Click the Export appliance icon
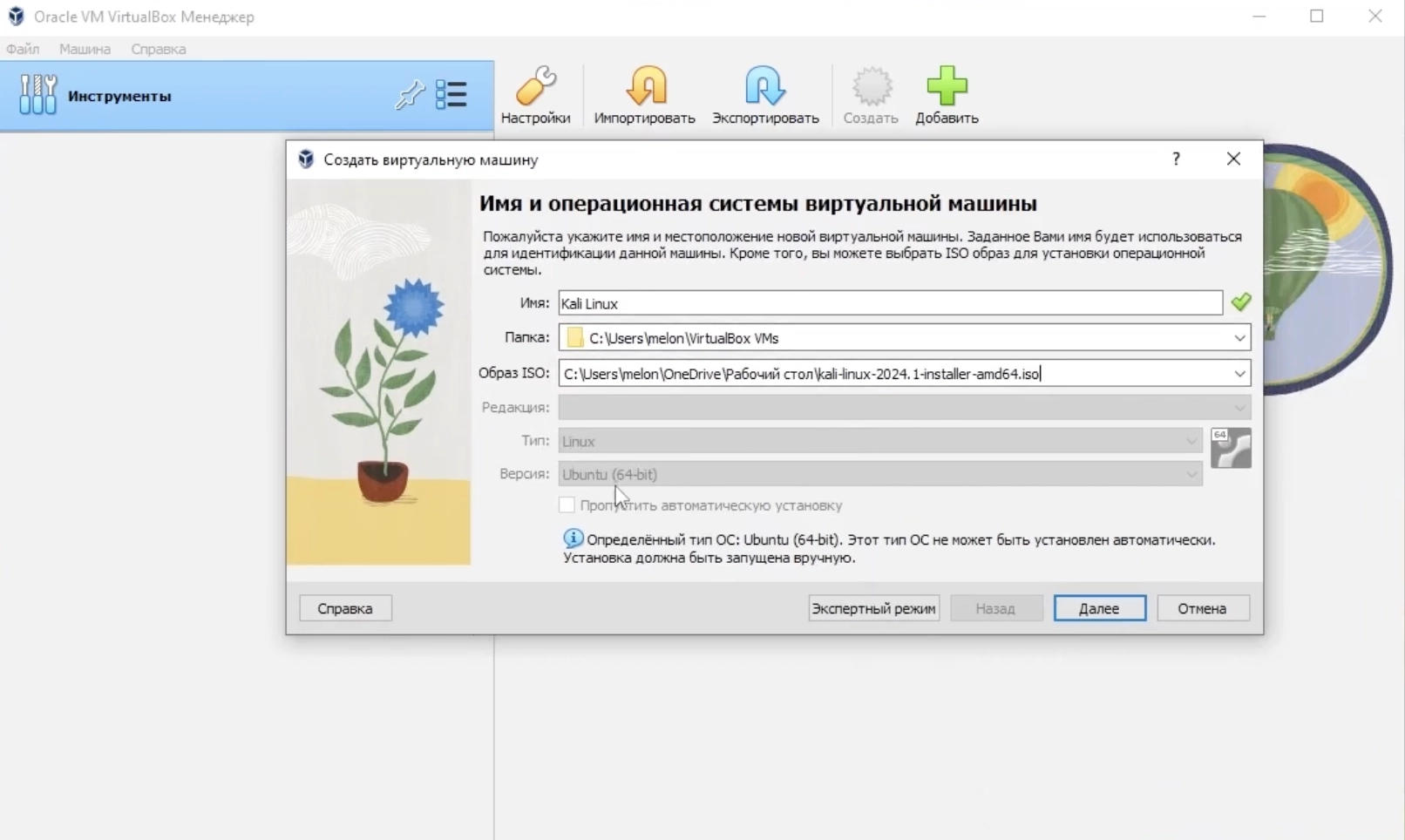The width and height of the screenshot is (1405, 840). tap(764, 93)
